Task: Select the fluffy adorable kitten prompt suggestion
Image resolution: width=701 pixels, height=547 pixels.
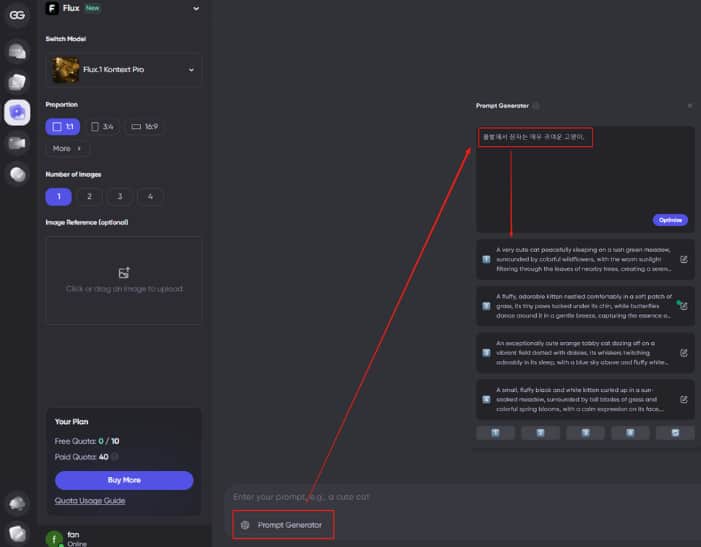Action: click(585, 306)
